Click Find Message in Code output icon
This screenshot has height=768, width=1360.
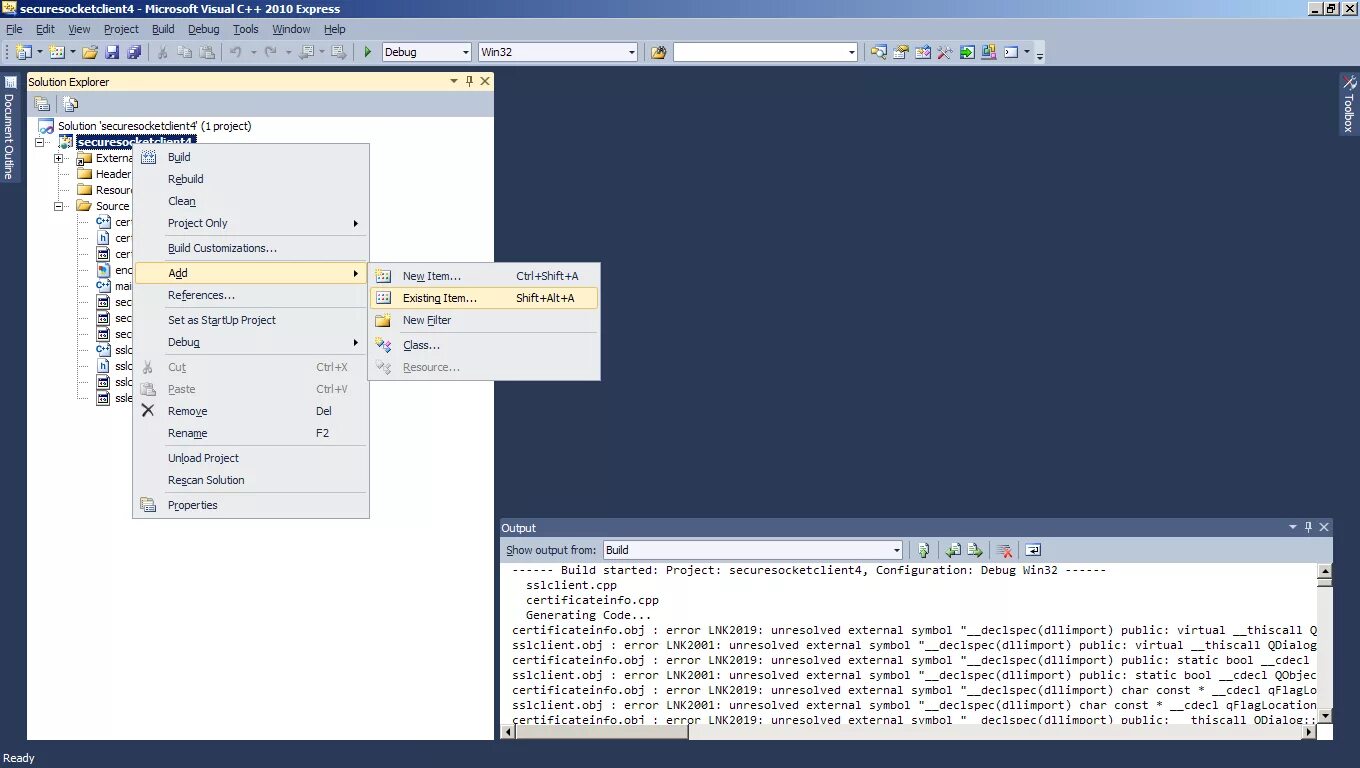[x=924, y=550]
